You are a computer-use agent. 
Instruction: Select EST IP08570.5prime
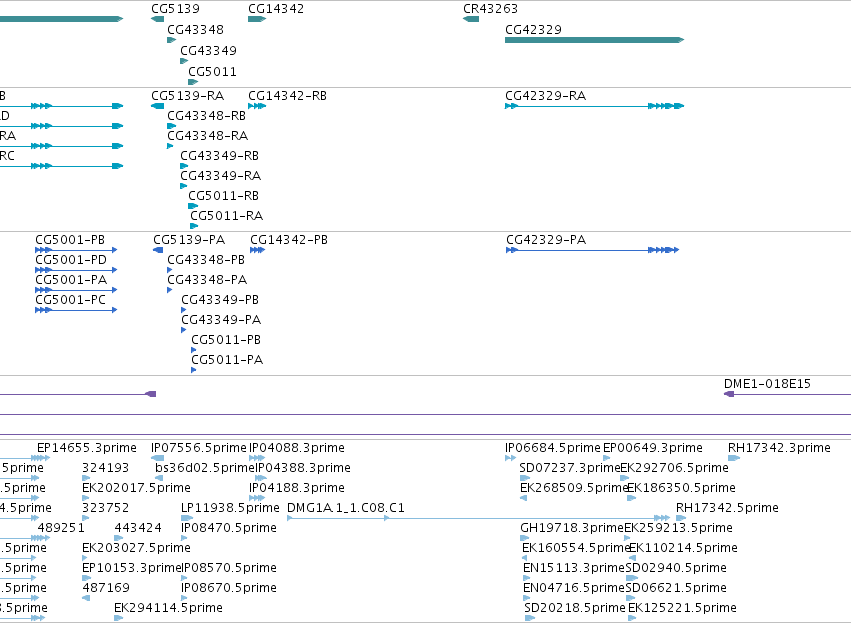pyautogui.click(x=228, y=568)
